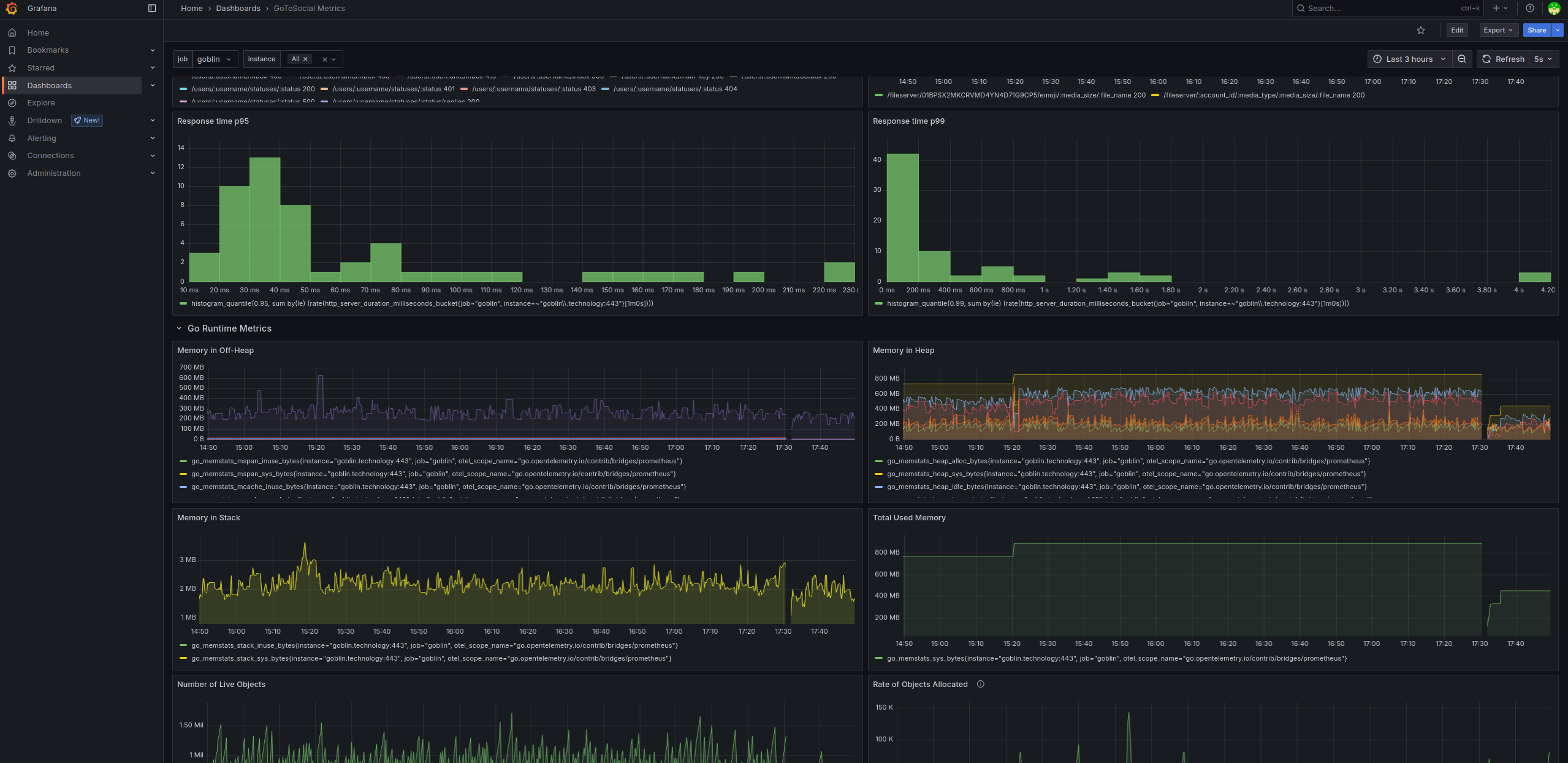The height and width of the screenshot is (763, 1568).
Task: Open the user profile avatar
Action: 1554,9
